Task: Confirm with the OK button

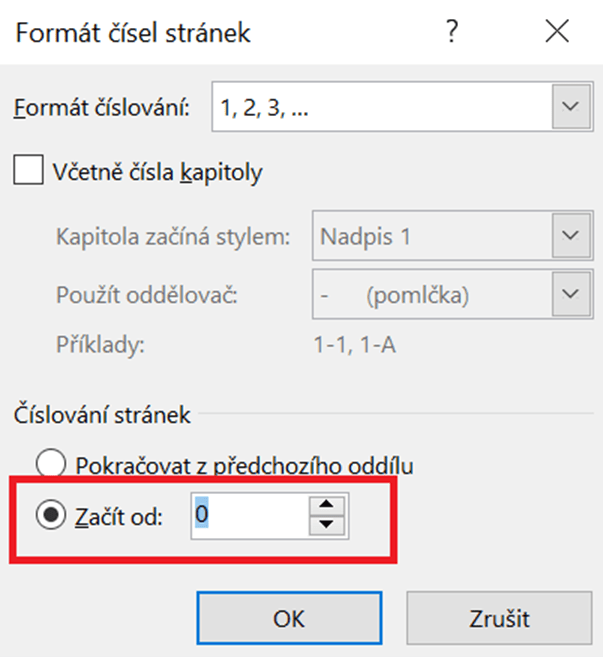Action: tap(288, 619)
